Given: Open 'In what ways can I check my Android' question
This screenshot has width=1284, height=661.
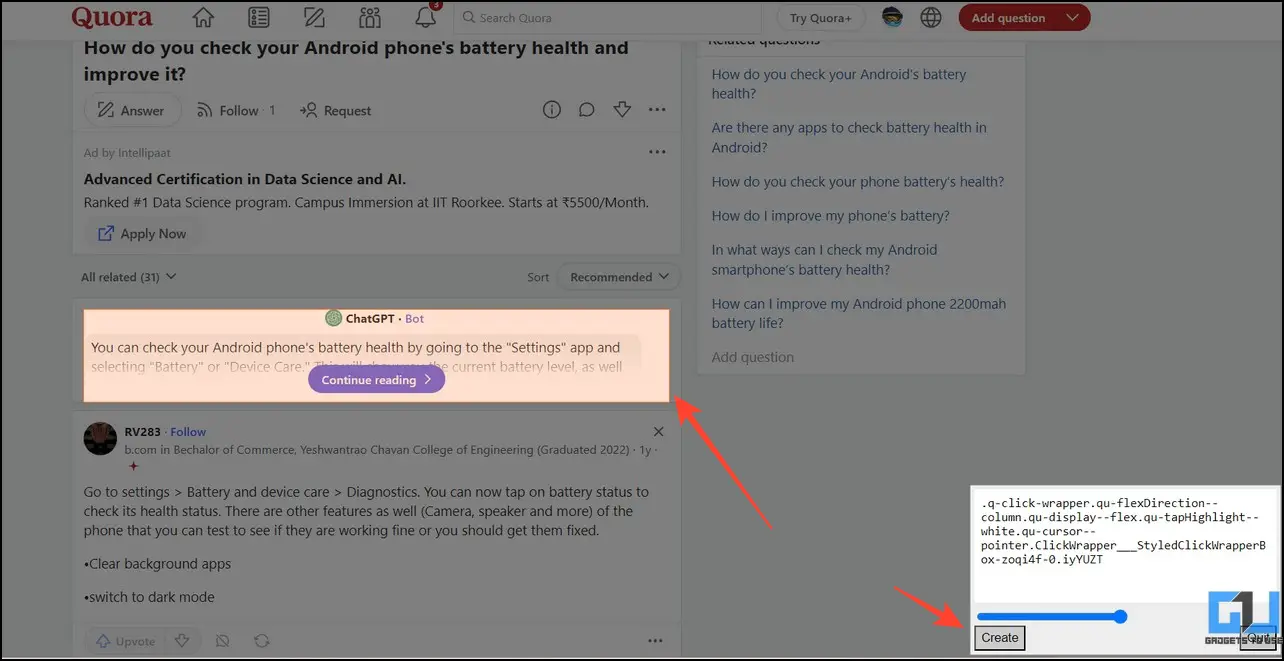Looking at the screenshot, I should pos(825,260).
